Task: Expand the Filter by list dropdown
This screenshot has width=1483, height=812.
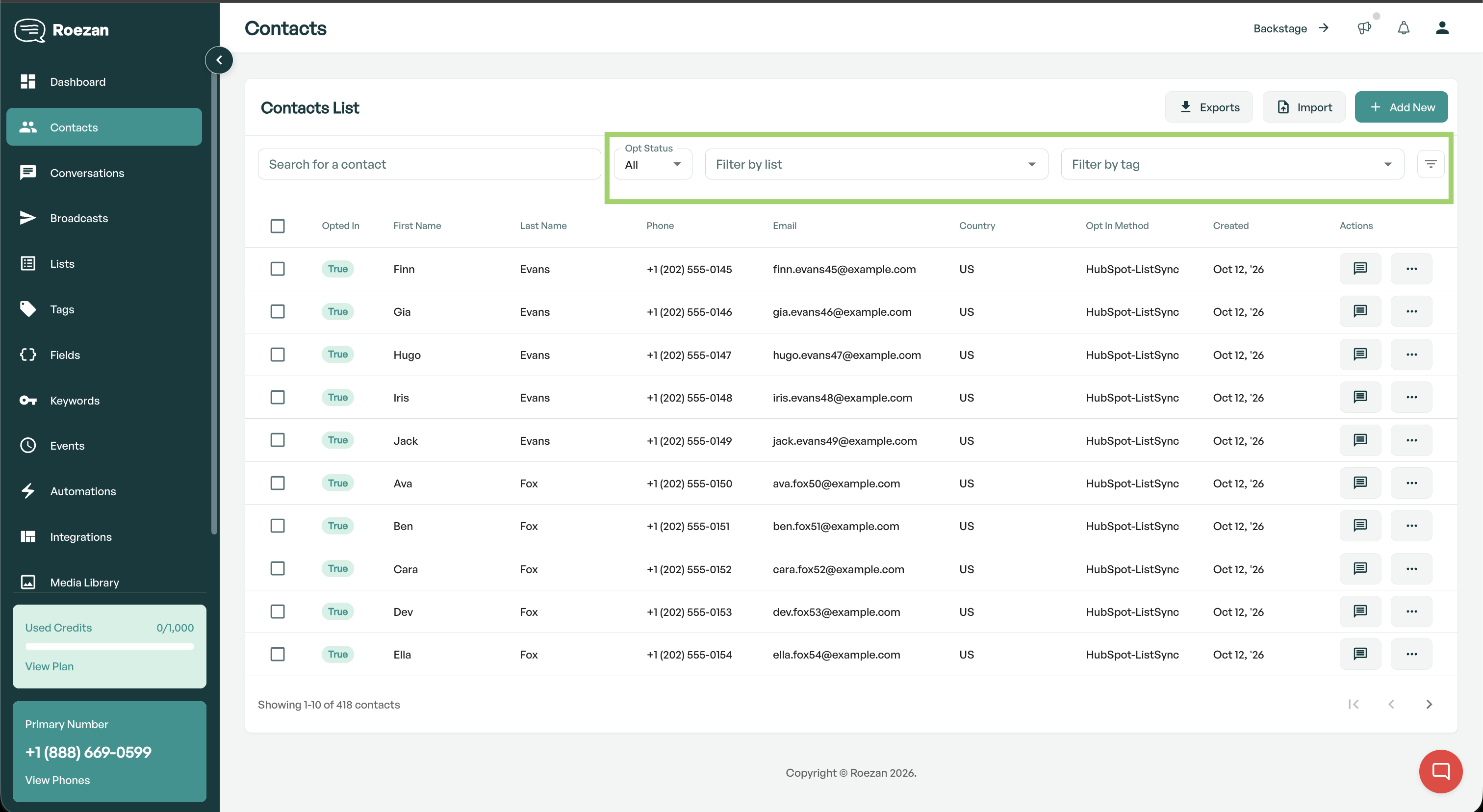Action: (x=876, y=164)
